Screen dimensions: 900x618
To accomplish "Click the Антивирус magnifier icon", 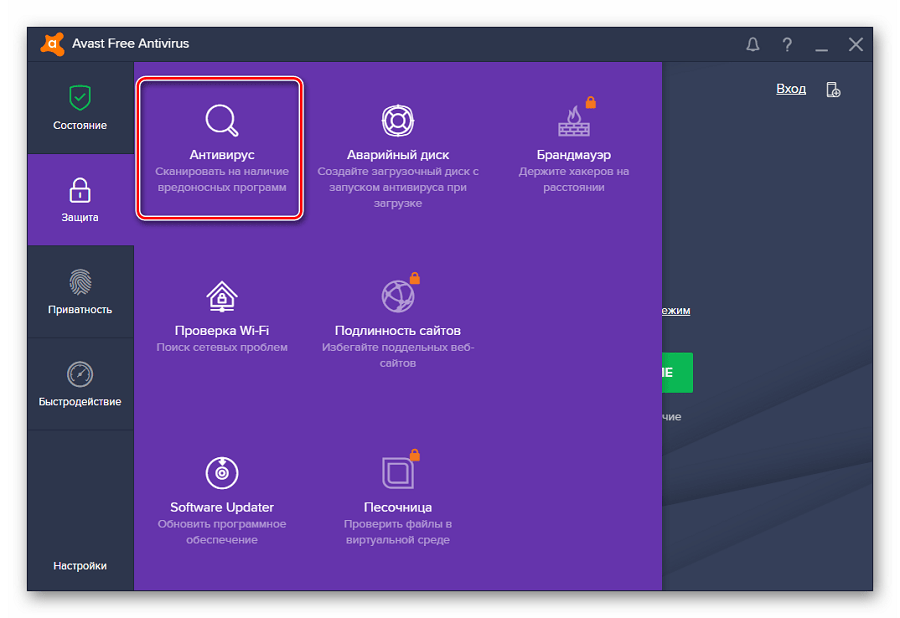I will pos(221,120).
